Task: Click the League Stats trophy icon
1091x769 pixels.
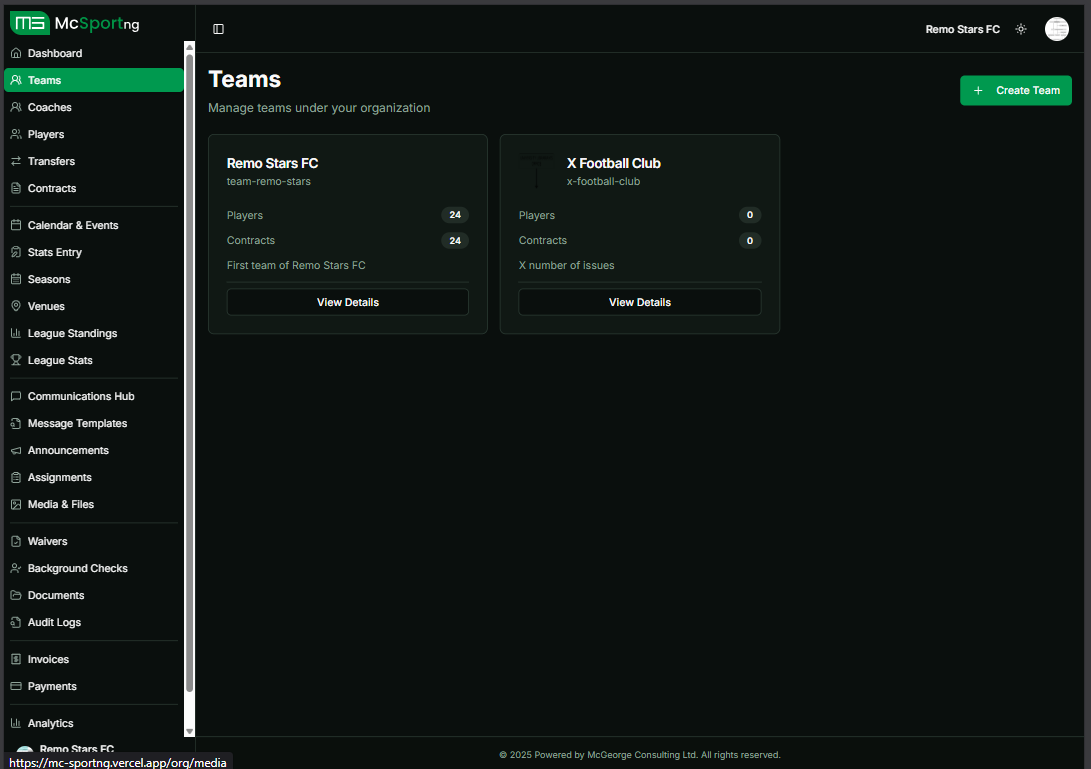Action: [x=16, y=360]
